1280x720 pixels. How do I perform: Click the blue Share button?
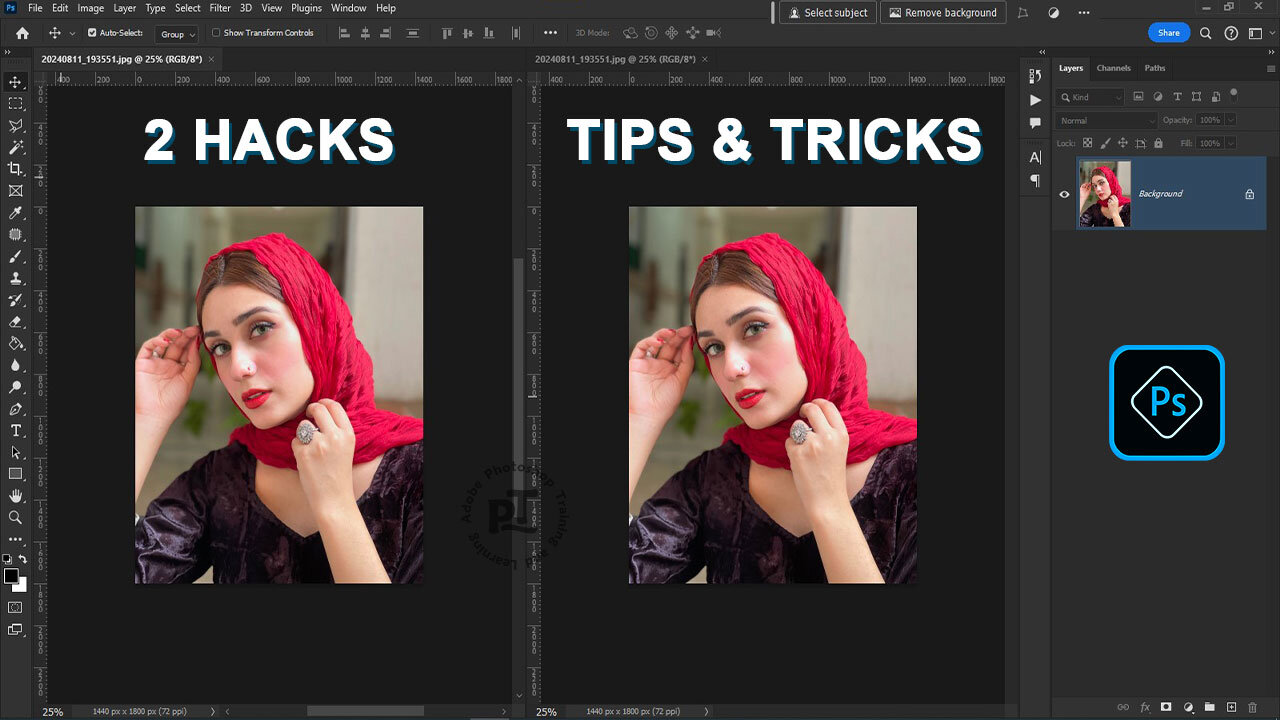point(1169,33)
